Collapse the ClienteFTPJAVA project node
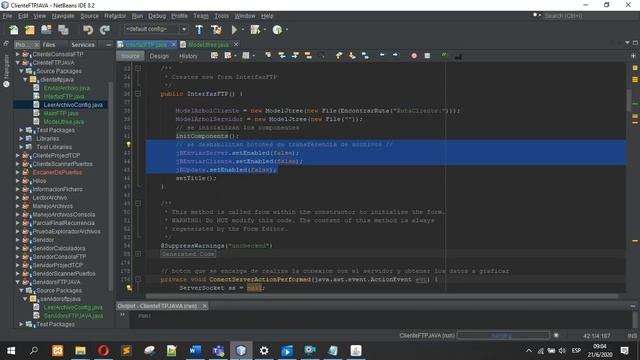 18,62
